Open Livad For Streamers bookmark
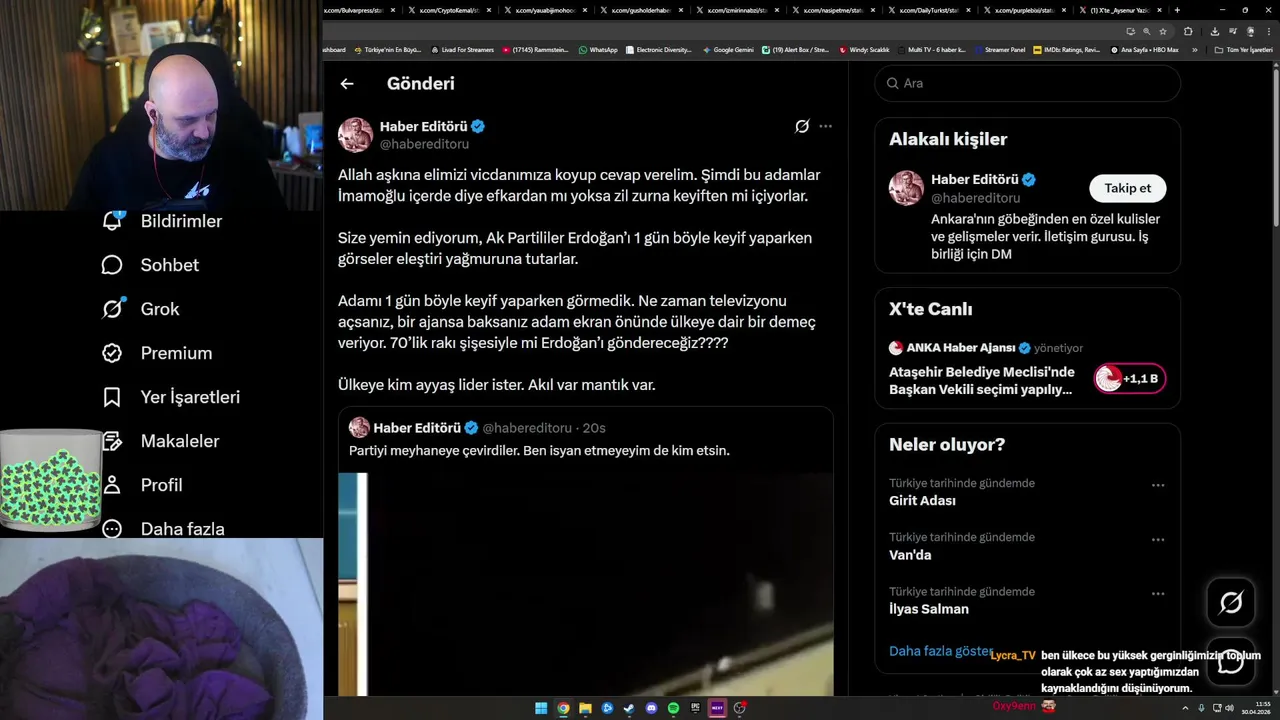This screenshot has width=1280, height=720. tap(462, 50)
